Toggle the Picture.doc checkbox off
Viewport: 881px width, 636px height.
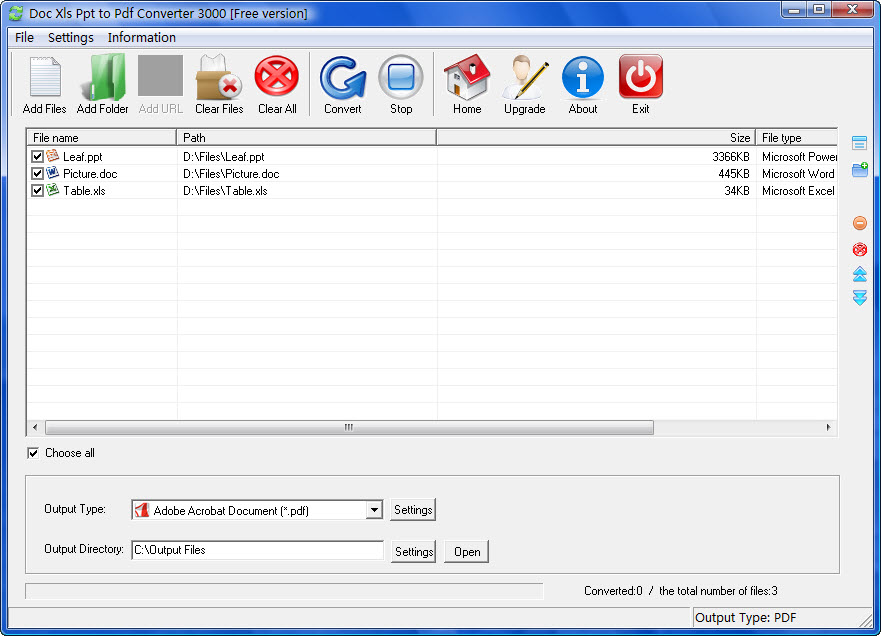coord(37,172)
